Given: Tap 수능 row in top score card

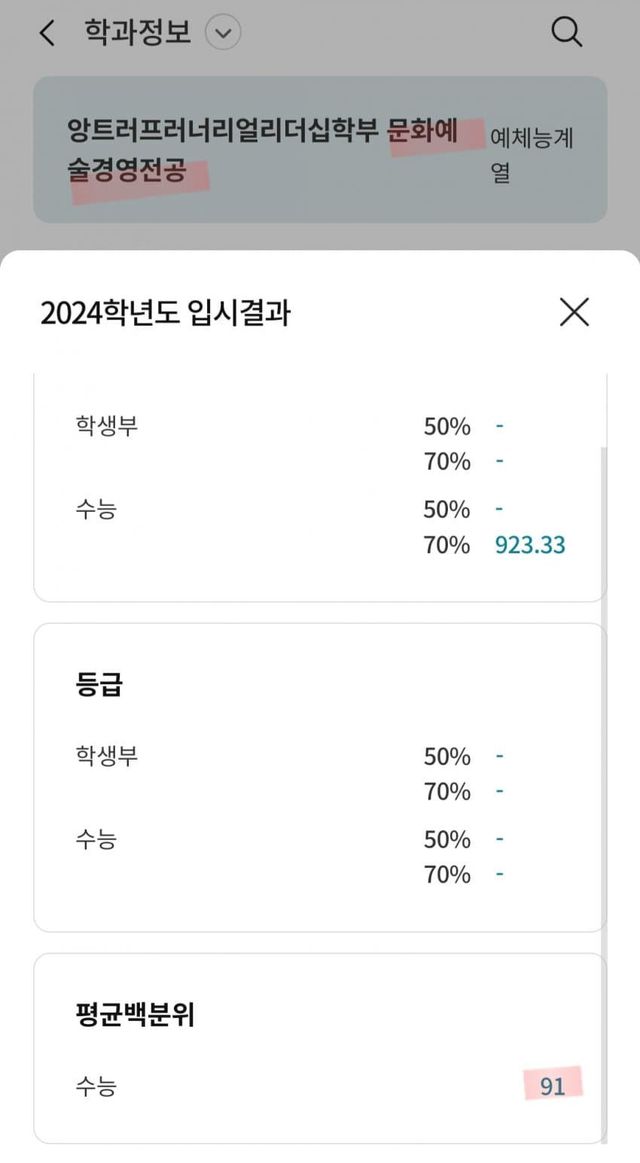Looking at the screenshot, I should pos(96,509).
